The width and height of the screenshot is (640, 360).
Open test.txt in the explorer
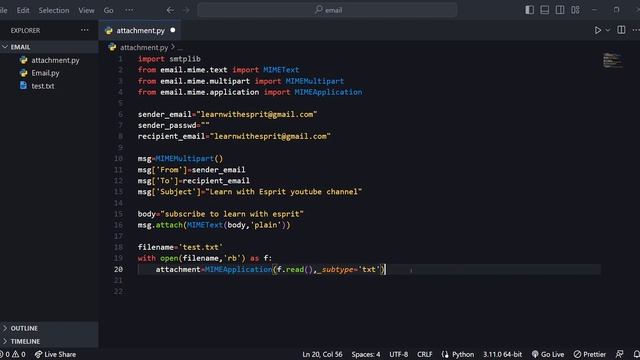tap(42, 86)
